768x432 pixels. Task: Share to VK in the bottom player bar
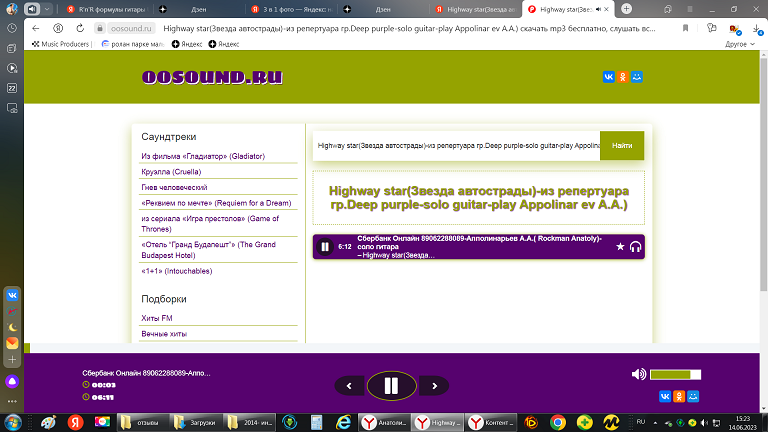pos(665,396)
